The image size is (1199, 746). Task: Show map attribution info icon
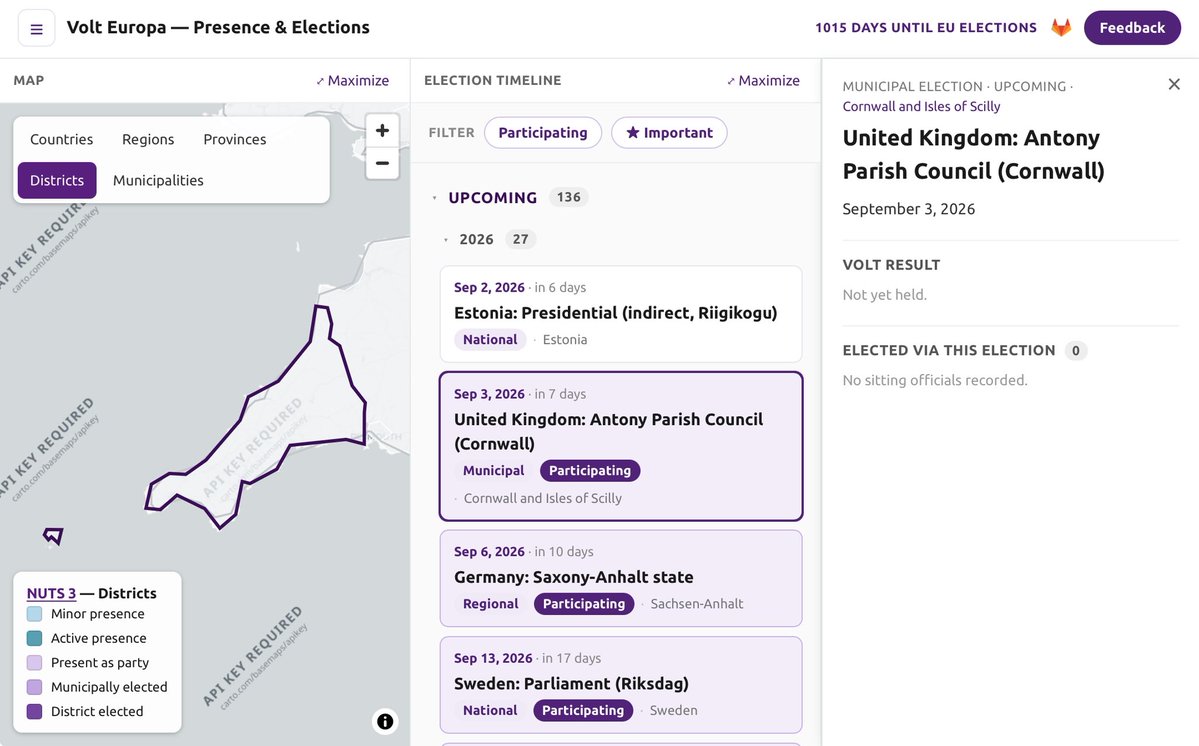pos(385,721)
